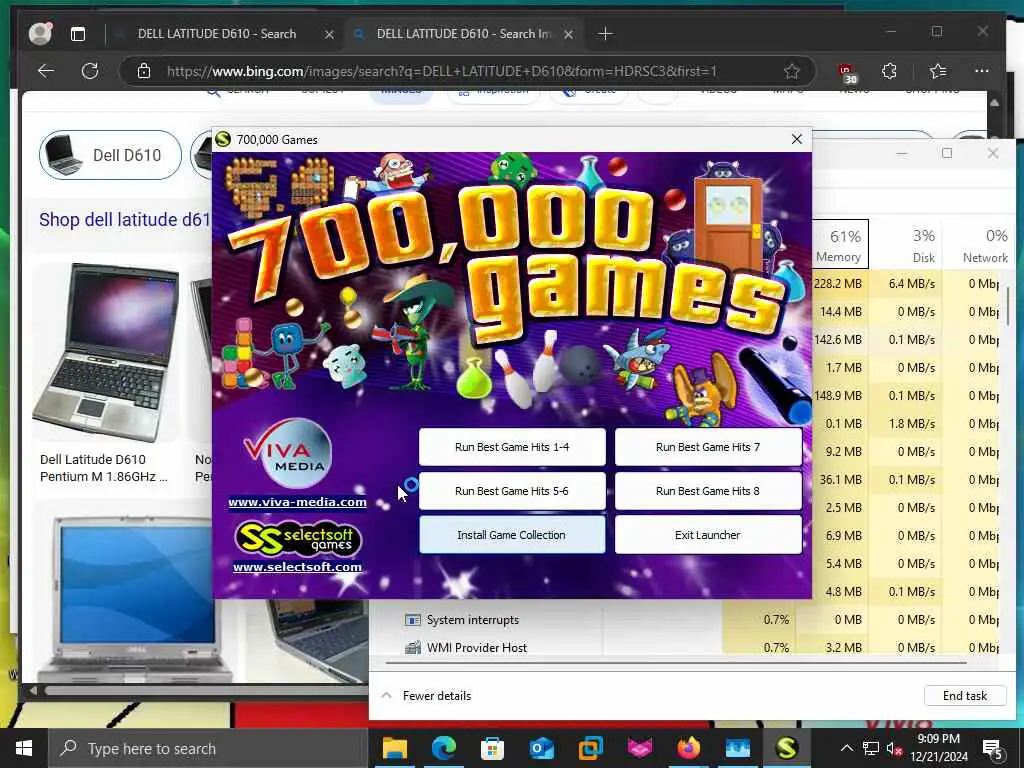This screenshot has width=1024, height=768.
Task: Click Run Best Game Hits 8 button
Action: [x=708, y=491]
